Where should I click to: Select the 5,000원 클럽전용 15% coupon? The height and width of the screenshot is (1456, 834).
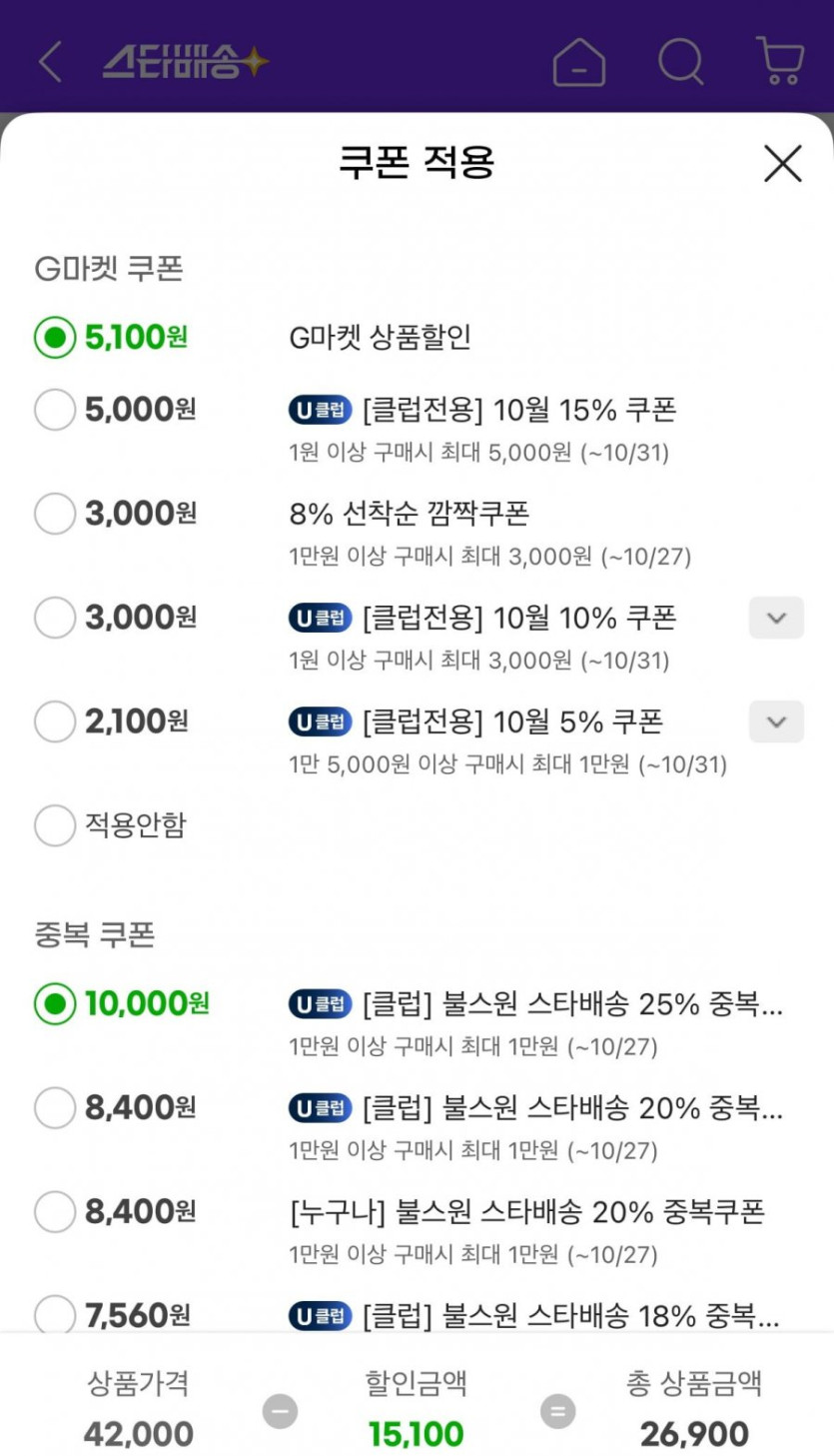coord(55,410)
